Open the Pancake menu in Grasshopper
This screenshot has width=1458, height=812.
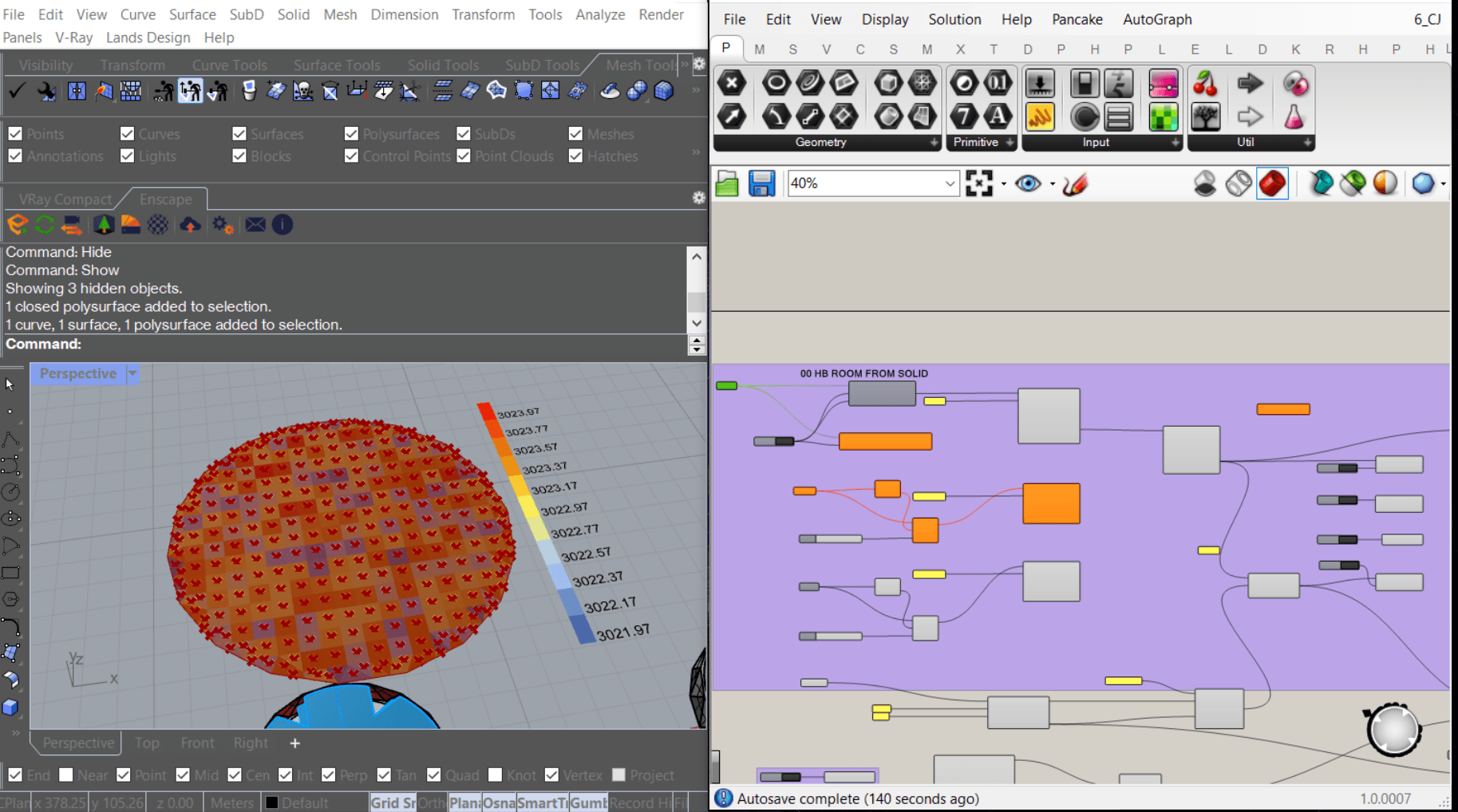point(1077,19)
